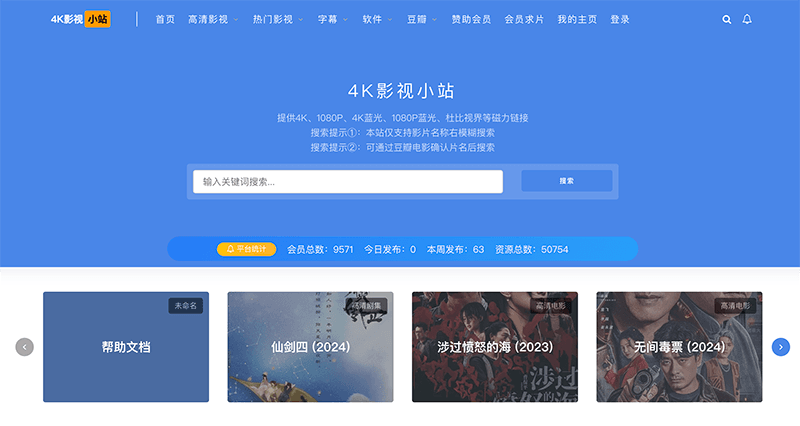
Task: Expand the 高清影视 dropdown menu
Action: pyautogui.click(x=212, y=19)
